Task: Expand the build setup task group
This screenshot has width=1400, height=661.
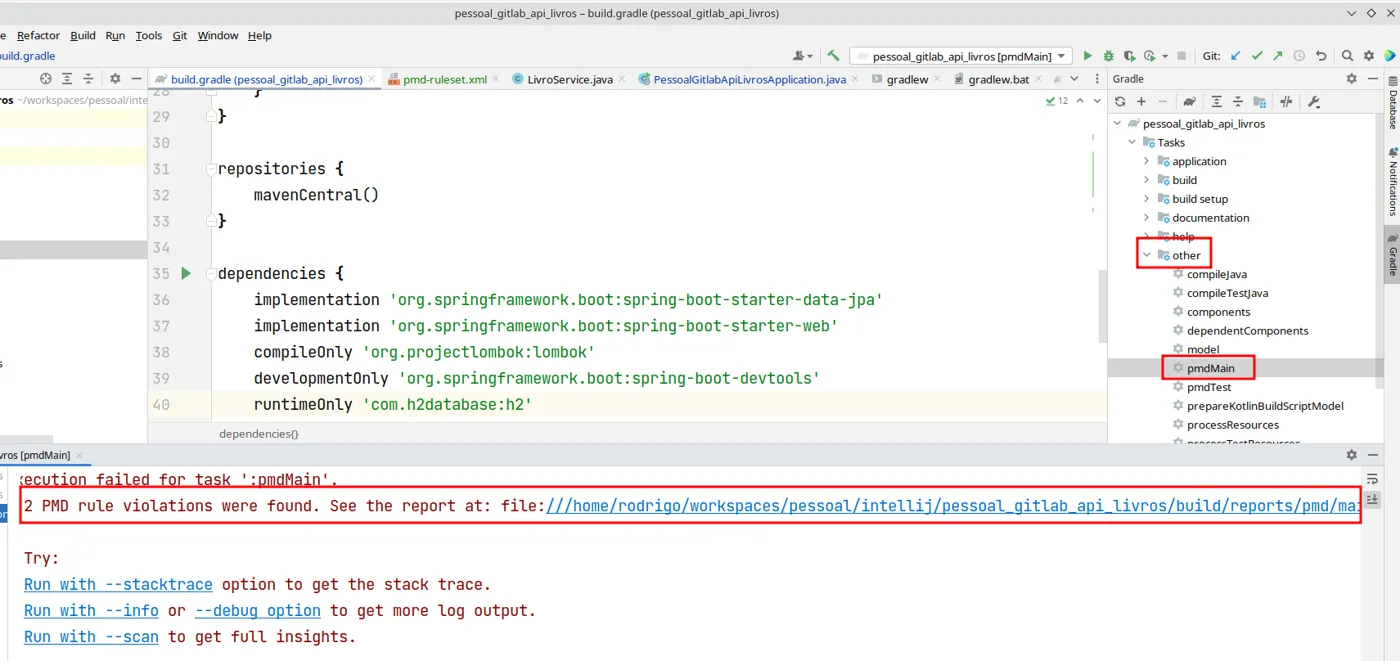Action: [x=1146, y=199]
